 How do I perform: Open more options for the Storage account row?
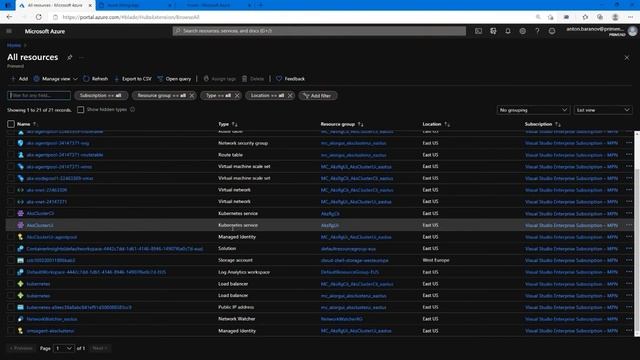(x=629, y=260)
